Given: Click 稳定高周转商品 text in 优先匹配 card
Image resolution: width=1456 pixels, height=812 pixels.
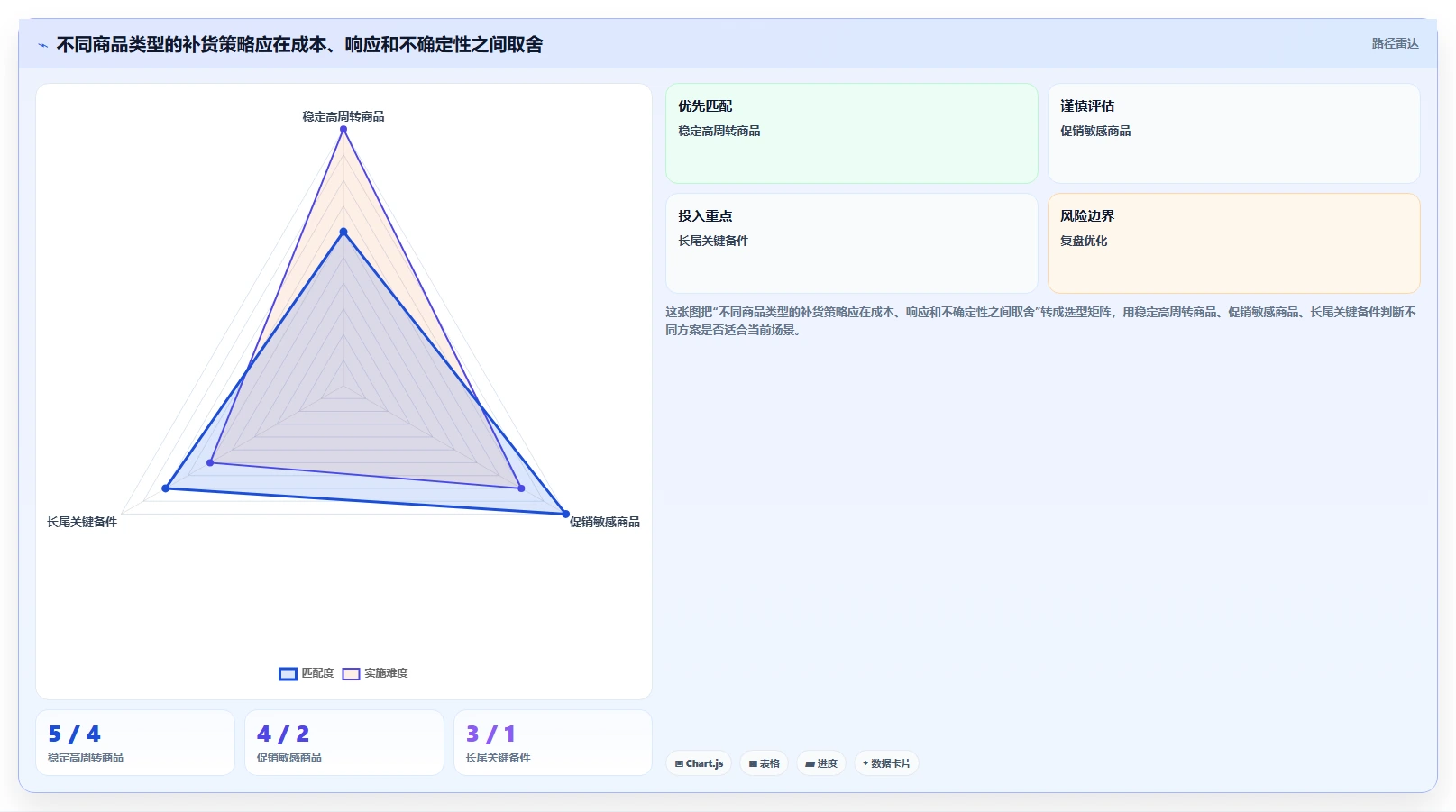Looking at the screenshot, I should point(719,131).
